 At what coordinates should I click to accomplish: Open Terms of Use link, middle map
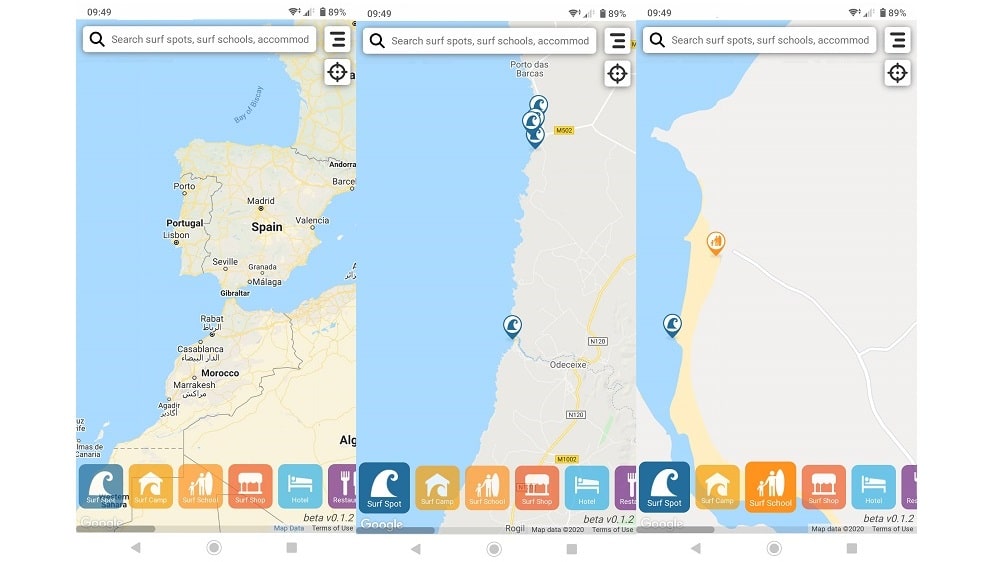click(x=612, y=529)
